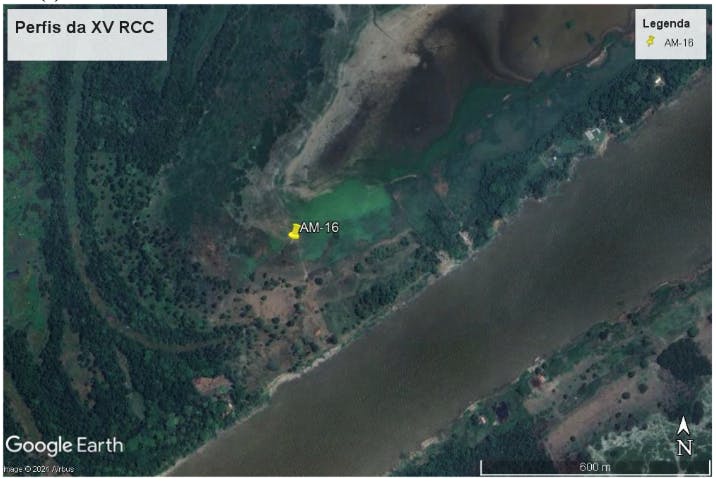The width and height of the screenshot is (716, 483).
Task: Select the AM-16 label next to the map pin
Action: coord(319,227)
